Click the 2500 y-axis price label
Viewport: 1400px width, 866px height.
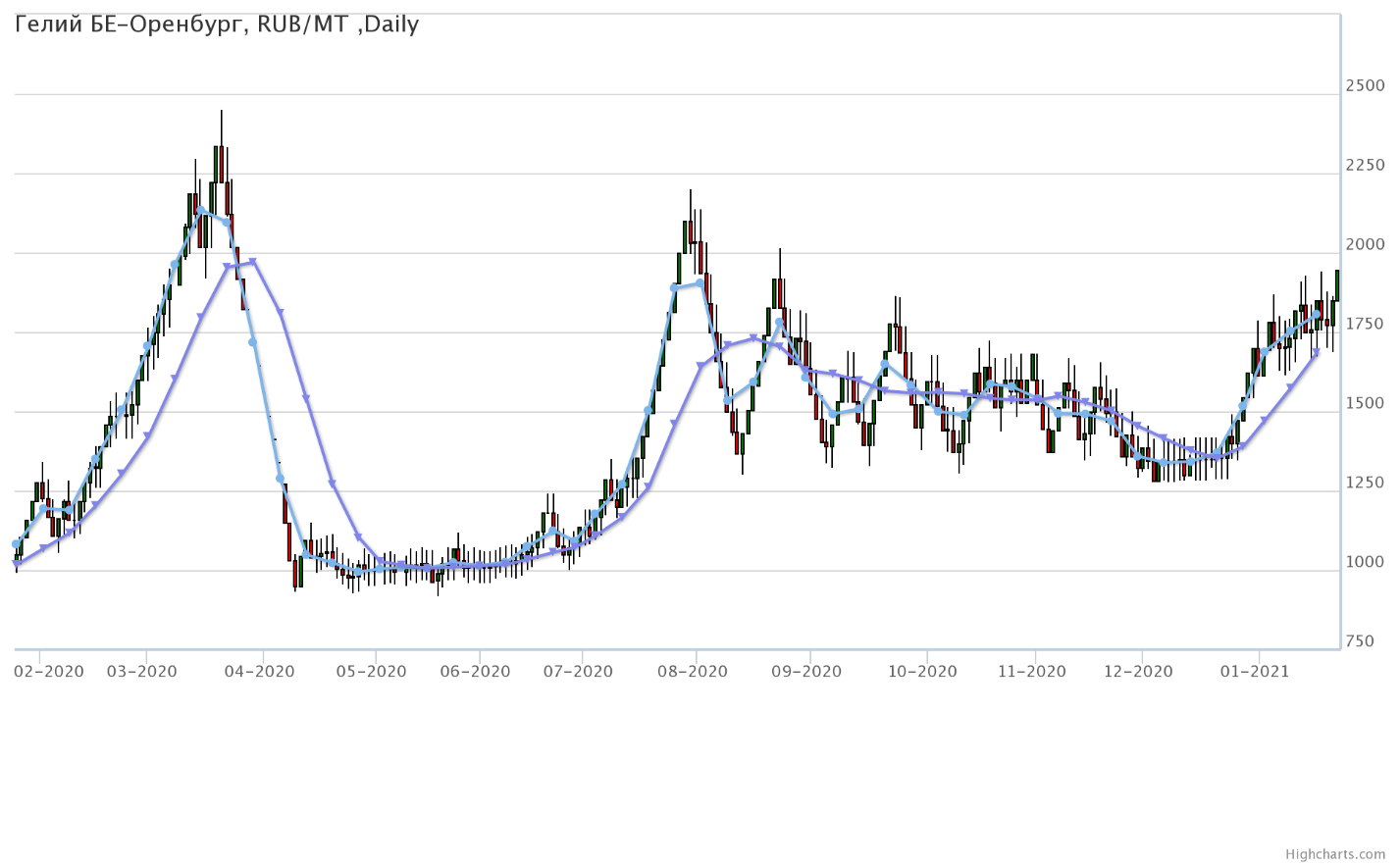pos(1365,86)
